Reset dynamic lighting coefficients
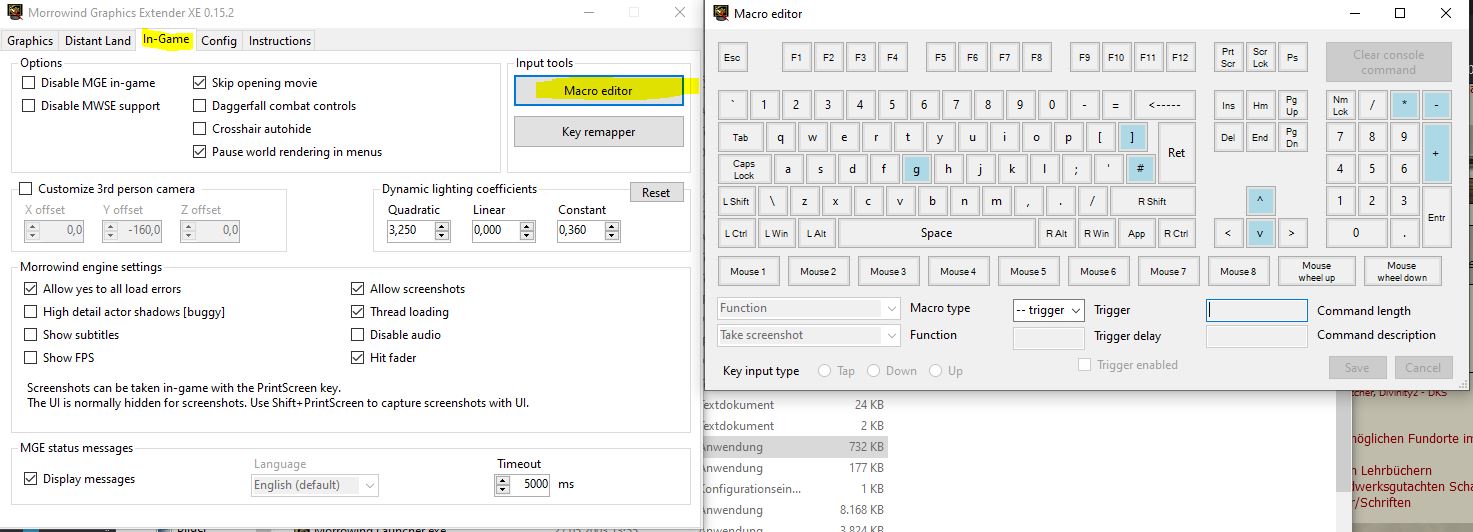 (x=656, y=193)
